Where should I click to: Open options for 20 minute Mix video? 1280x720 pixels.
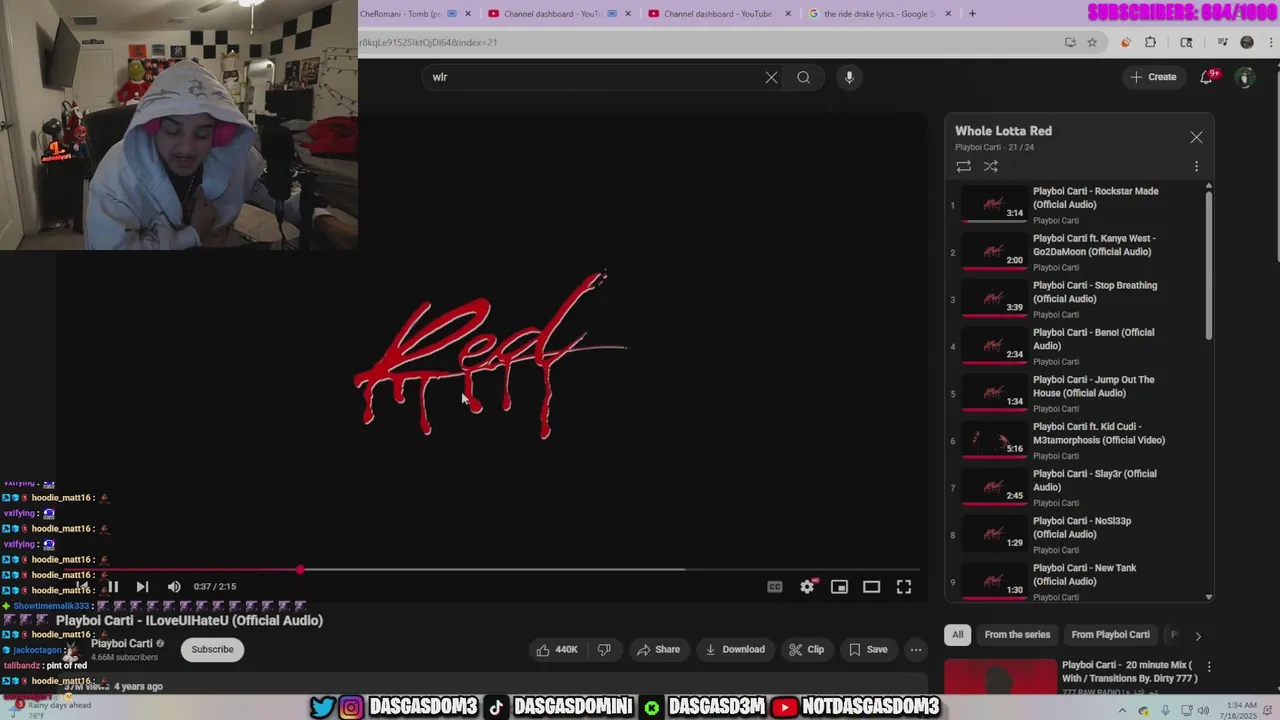click(x=1209, y=667)
